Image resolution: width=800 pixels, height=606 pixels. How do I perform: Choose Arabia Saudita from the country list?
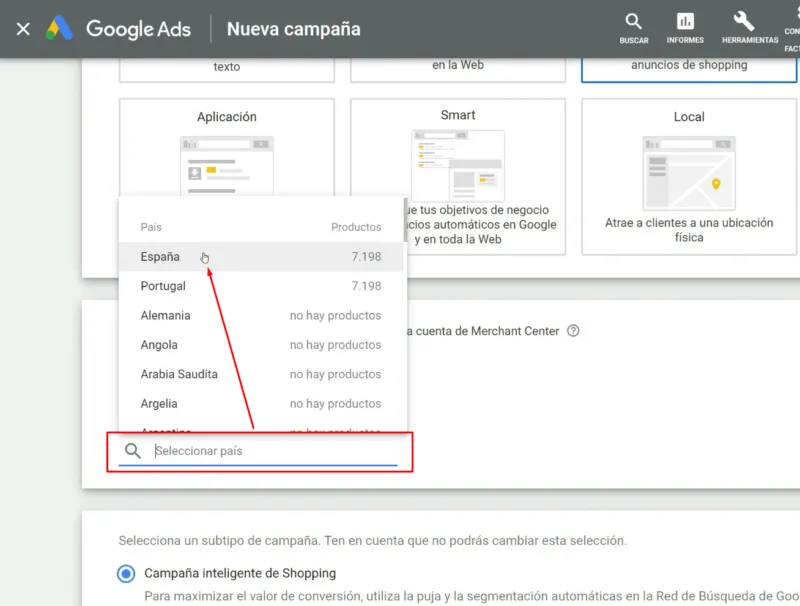pyautogui.click(x=261, y=374)
